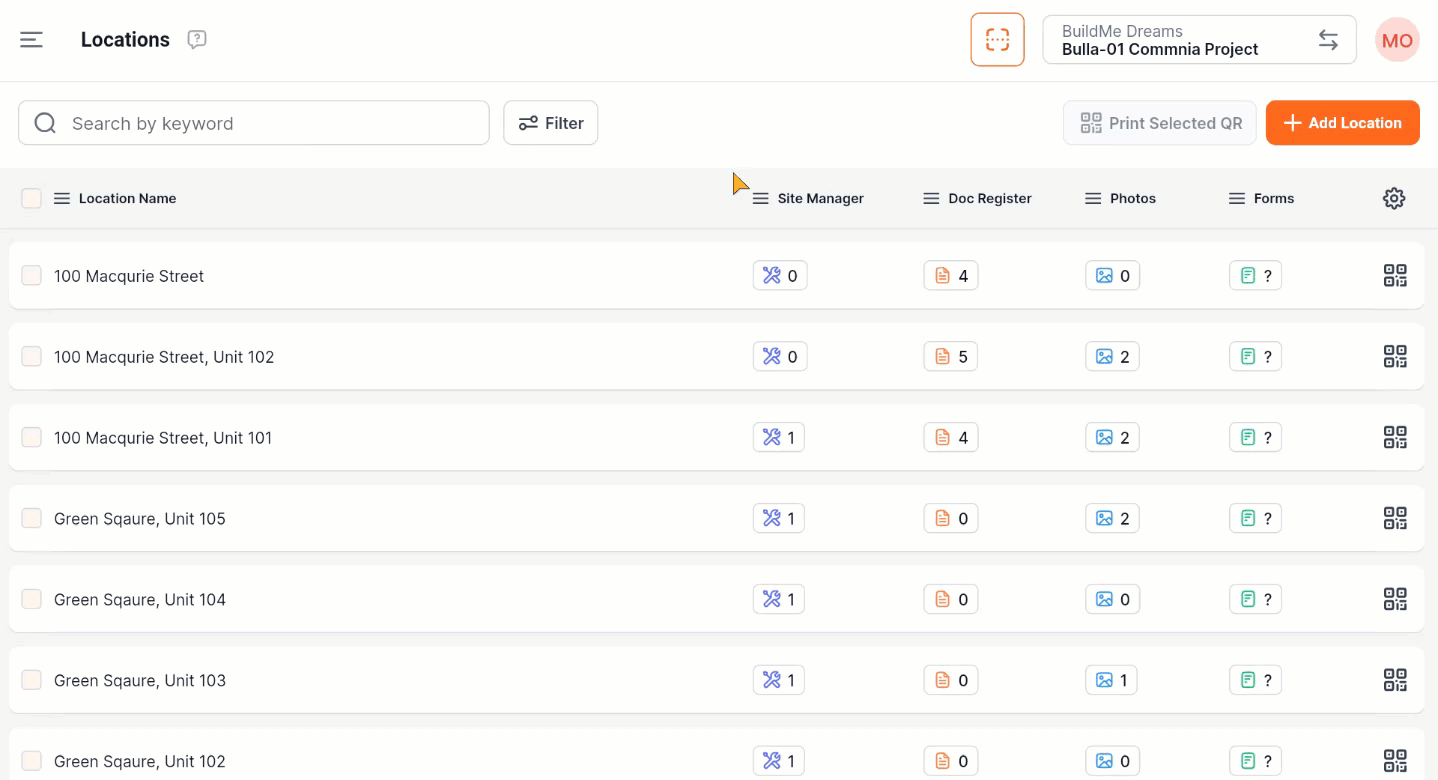This screenshot has height=780, width=1438.
Task: Open location 100 Macqurie Street
Action: click(129, 276)
